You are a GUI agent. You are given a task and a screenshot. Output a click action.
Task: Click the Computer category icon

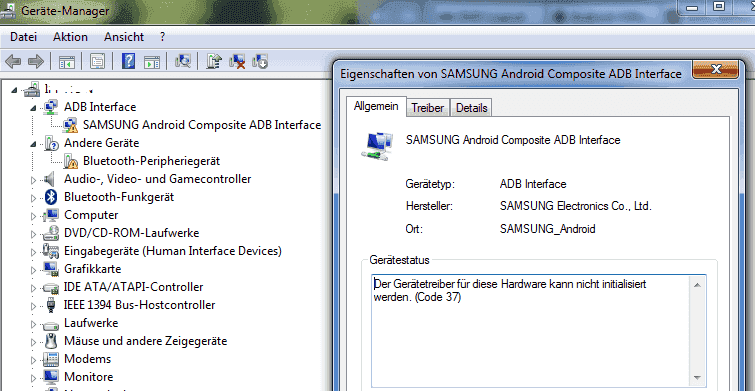[51, 215]
